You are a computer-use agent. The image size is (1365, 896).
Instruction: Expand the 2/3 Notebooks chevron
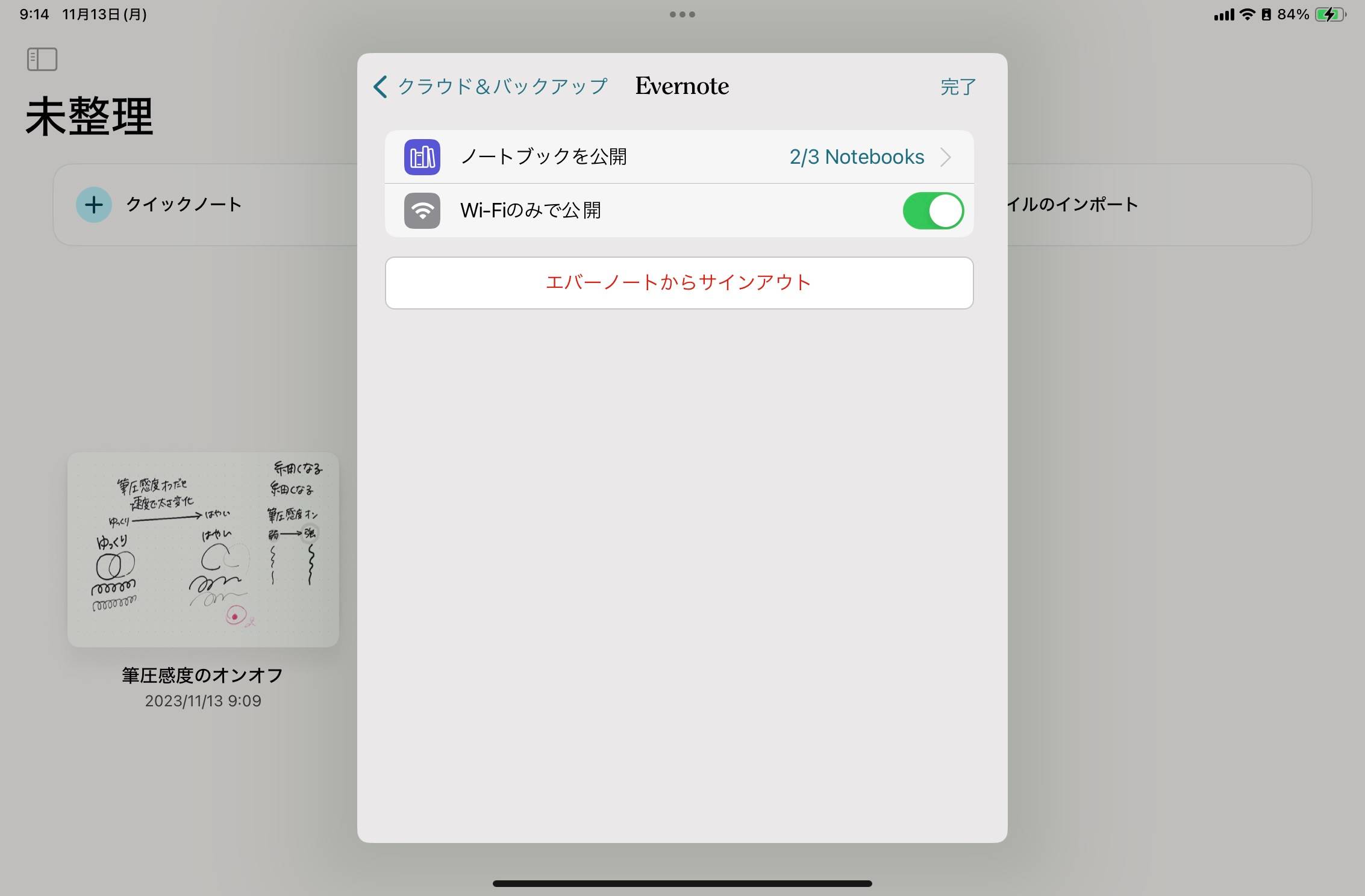tap(946, 157)
